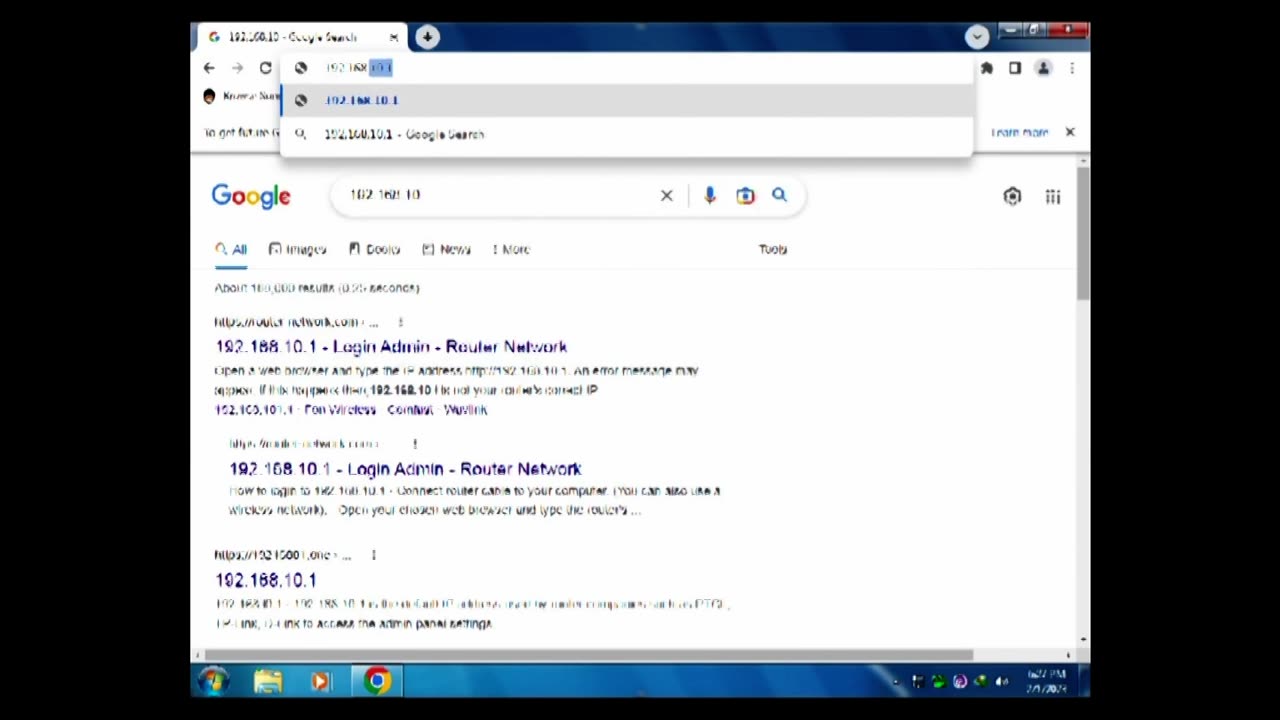Click the Learn more link
The image size is (1280, 720).
[x=1019, y=132]
